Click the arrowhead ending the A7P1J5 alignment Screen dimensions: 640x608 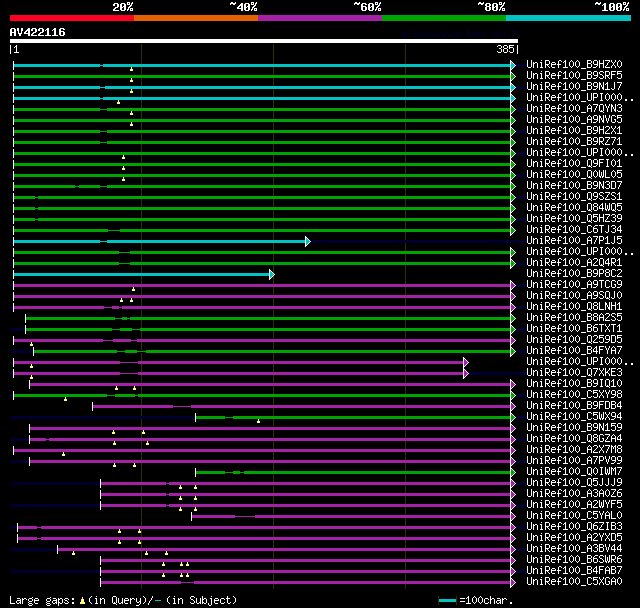(308, 242)
